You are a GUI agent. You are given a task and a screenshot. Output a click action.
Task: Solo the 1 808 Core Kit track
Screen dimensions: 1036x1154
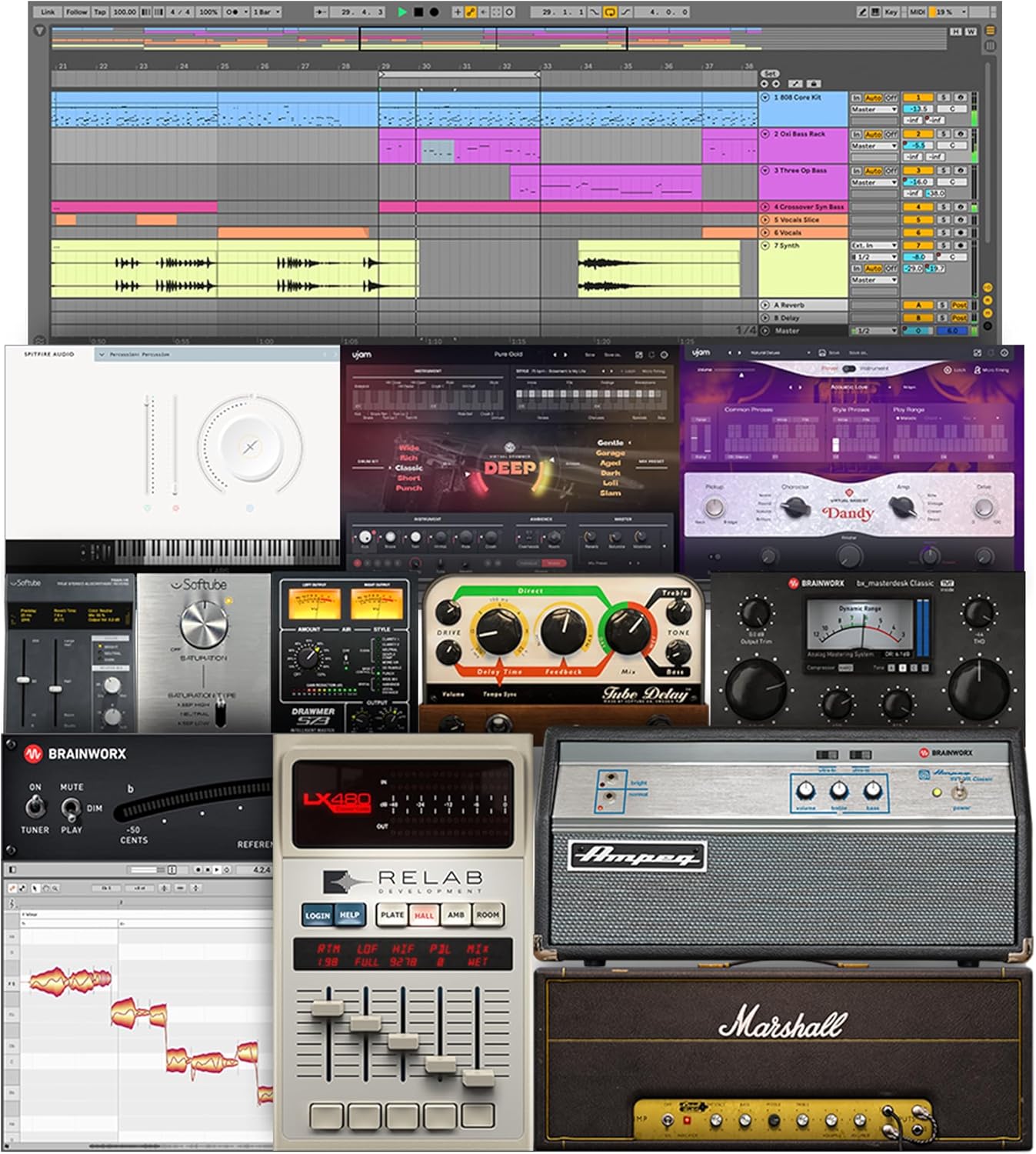943,98
